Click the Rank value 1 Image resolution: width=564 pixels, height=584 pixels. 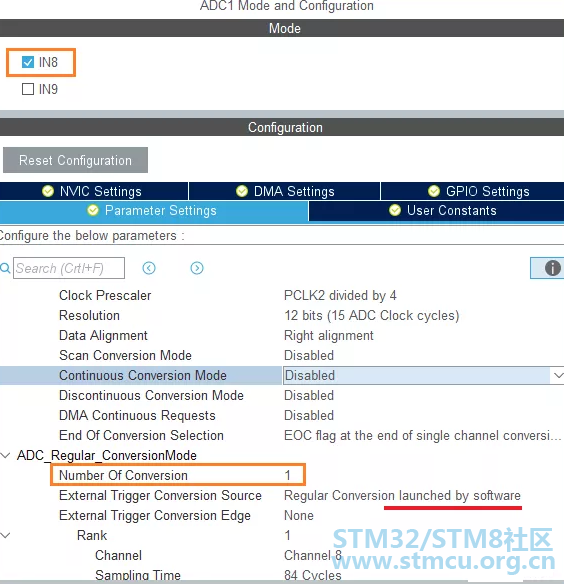tap(288, 535)
